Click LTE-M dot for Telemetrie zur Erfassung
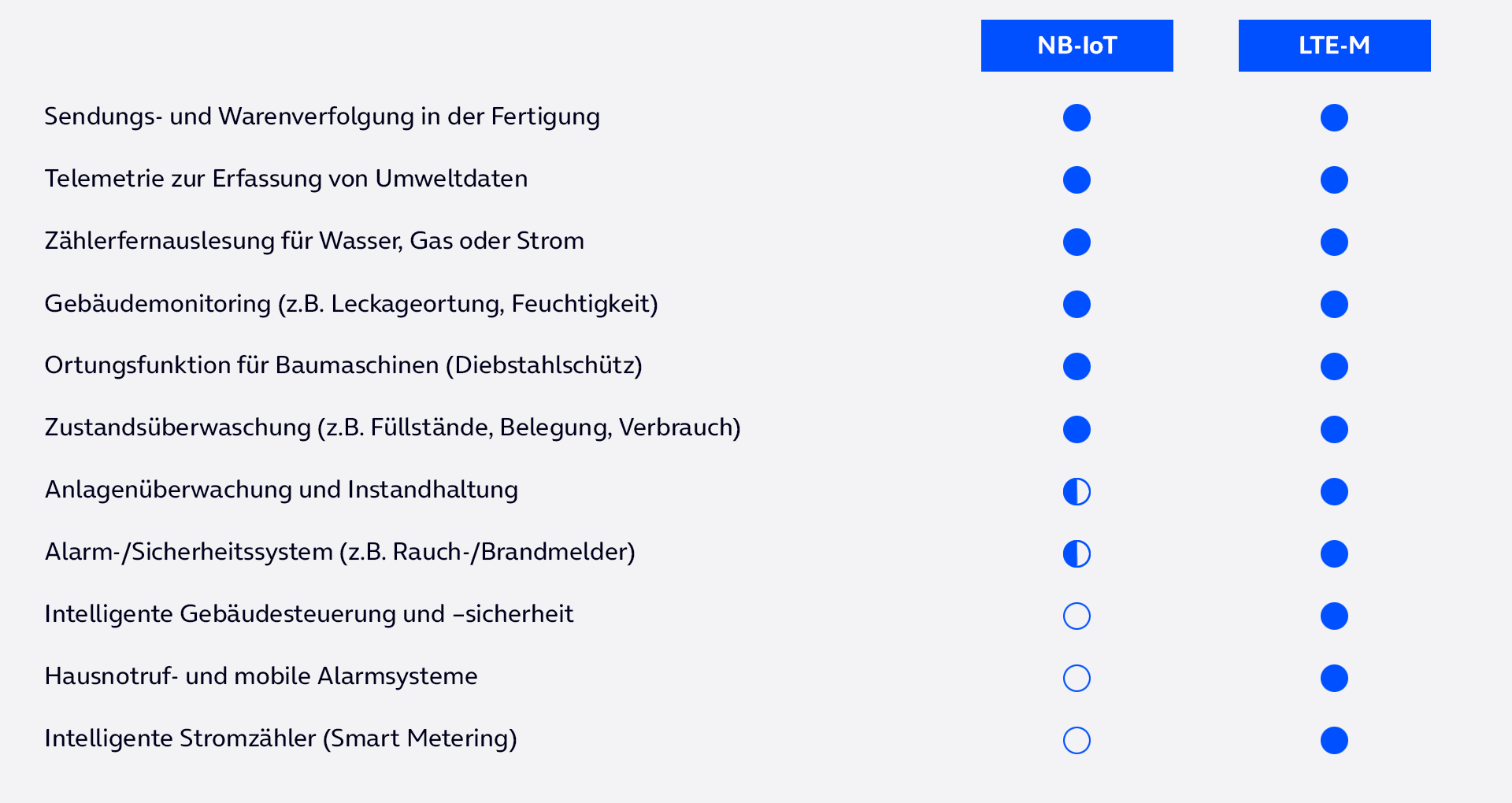Viewport: 1512px width, 803px height. 1334,179
